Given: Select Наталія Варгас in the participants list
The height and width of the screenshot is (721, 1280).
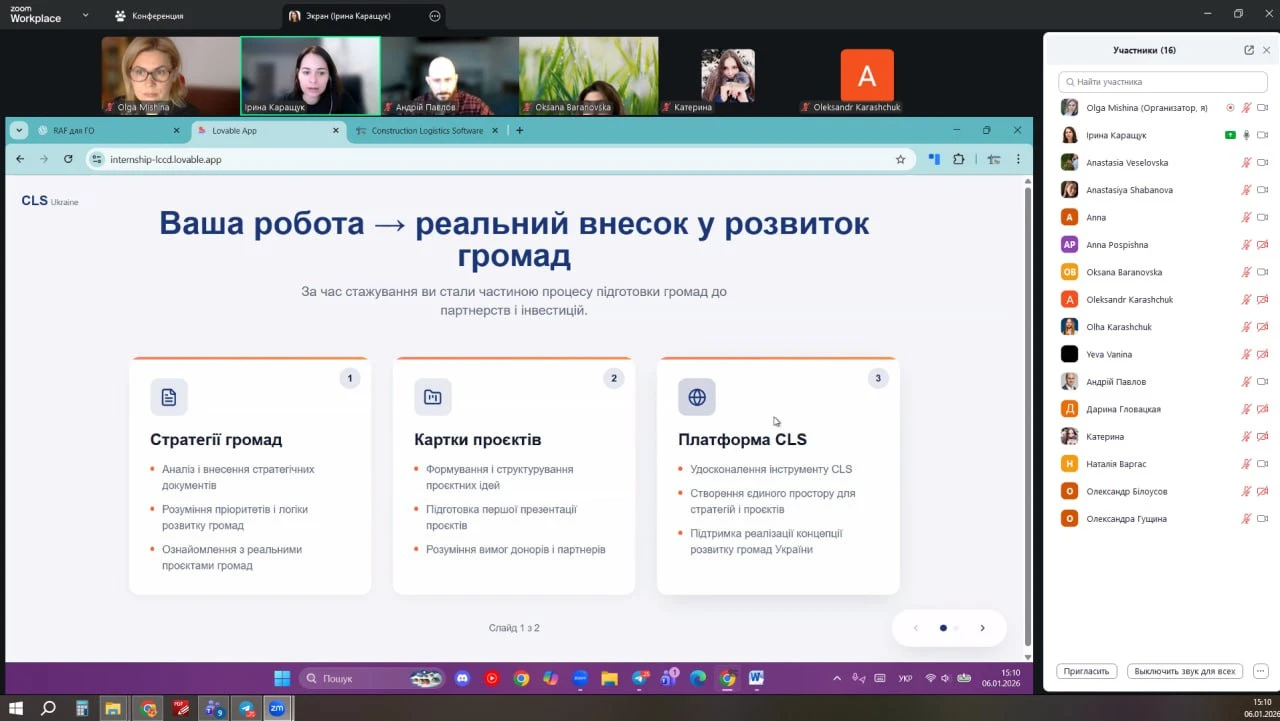Looking at the screenshot, I should tap(1162, 464).
